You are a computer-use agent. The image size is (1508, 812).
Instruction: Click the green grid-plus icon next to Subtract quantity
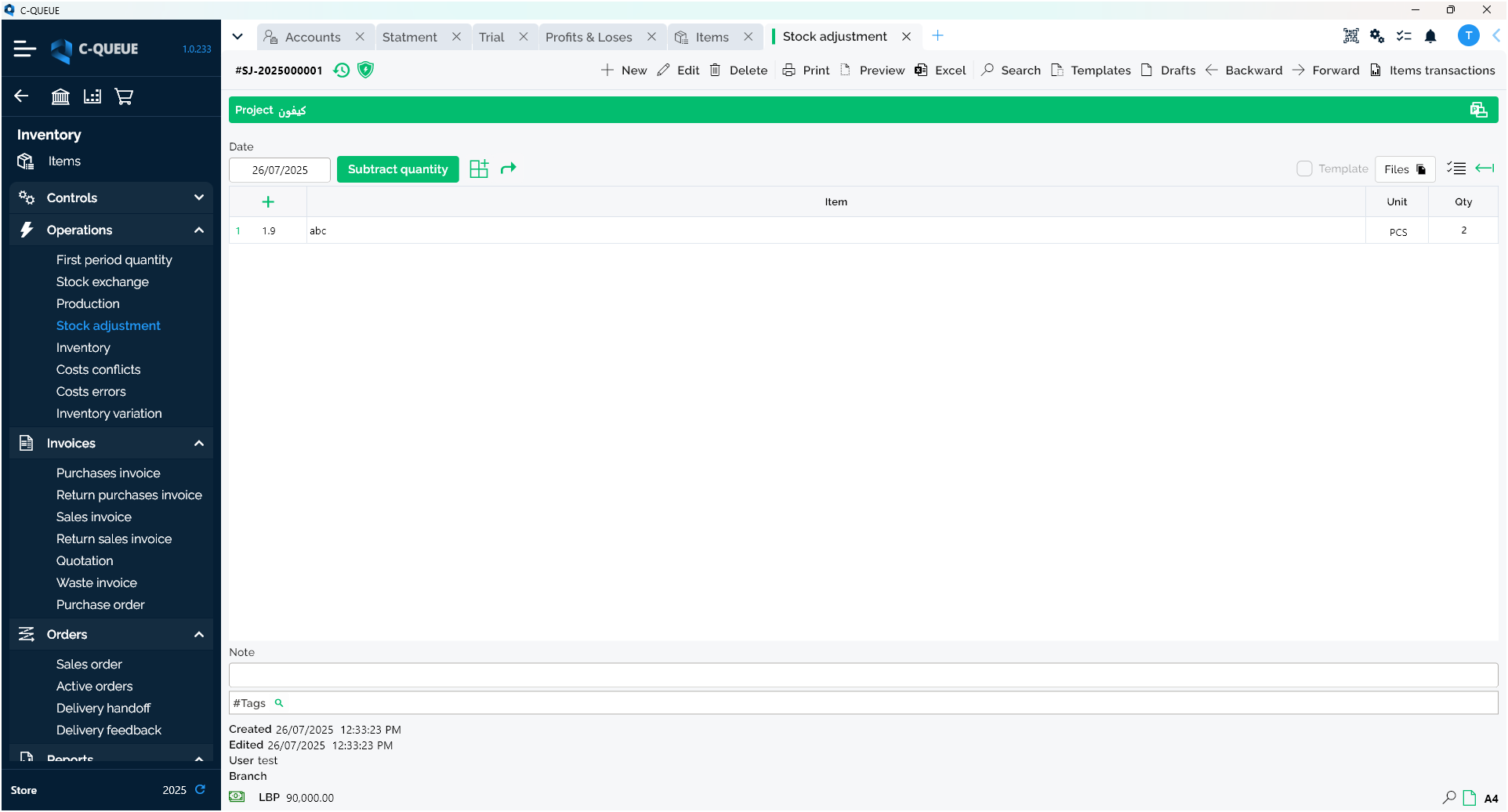pyautogui.click(x=479, y=169)
